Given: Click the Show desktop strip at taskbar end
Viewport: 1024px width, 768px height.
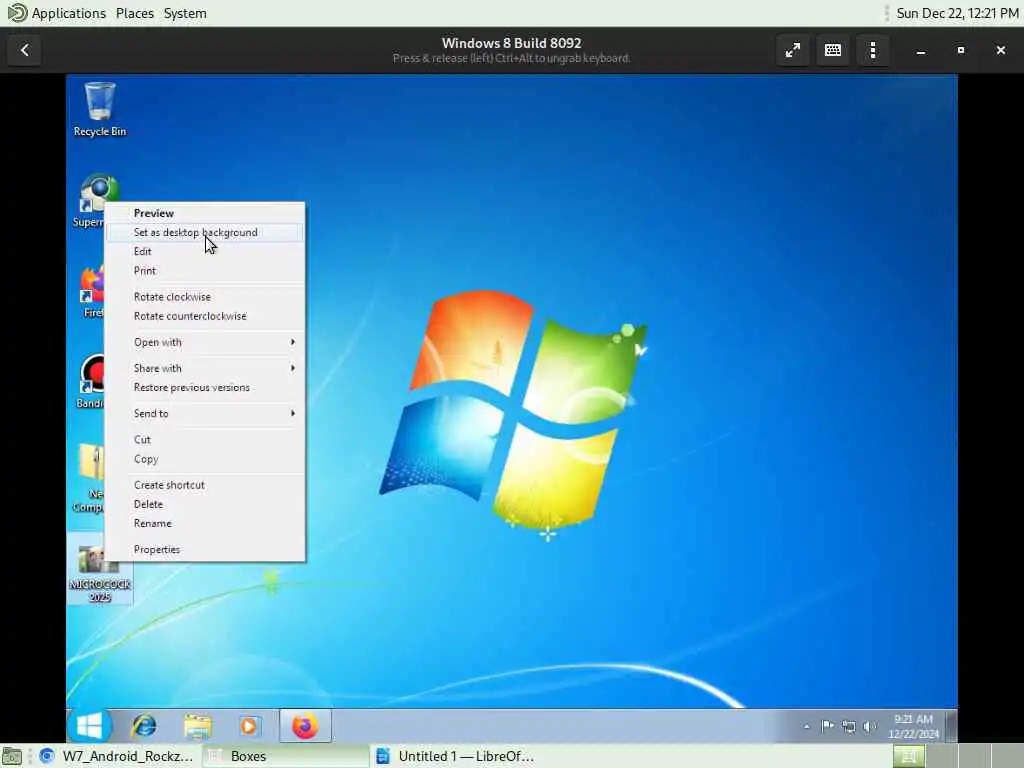Looking at the screenshot, I should (952, 726).
